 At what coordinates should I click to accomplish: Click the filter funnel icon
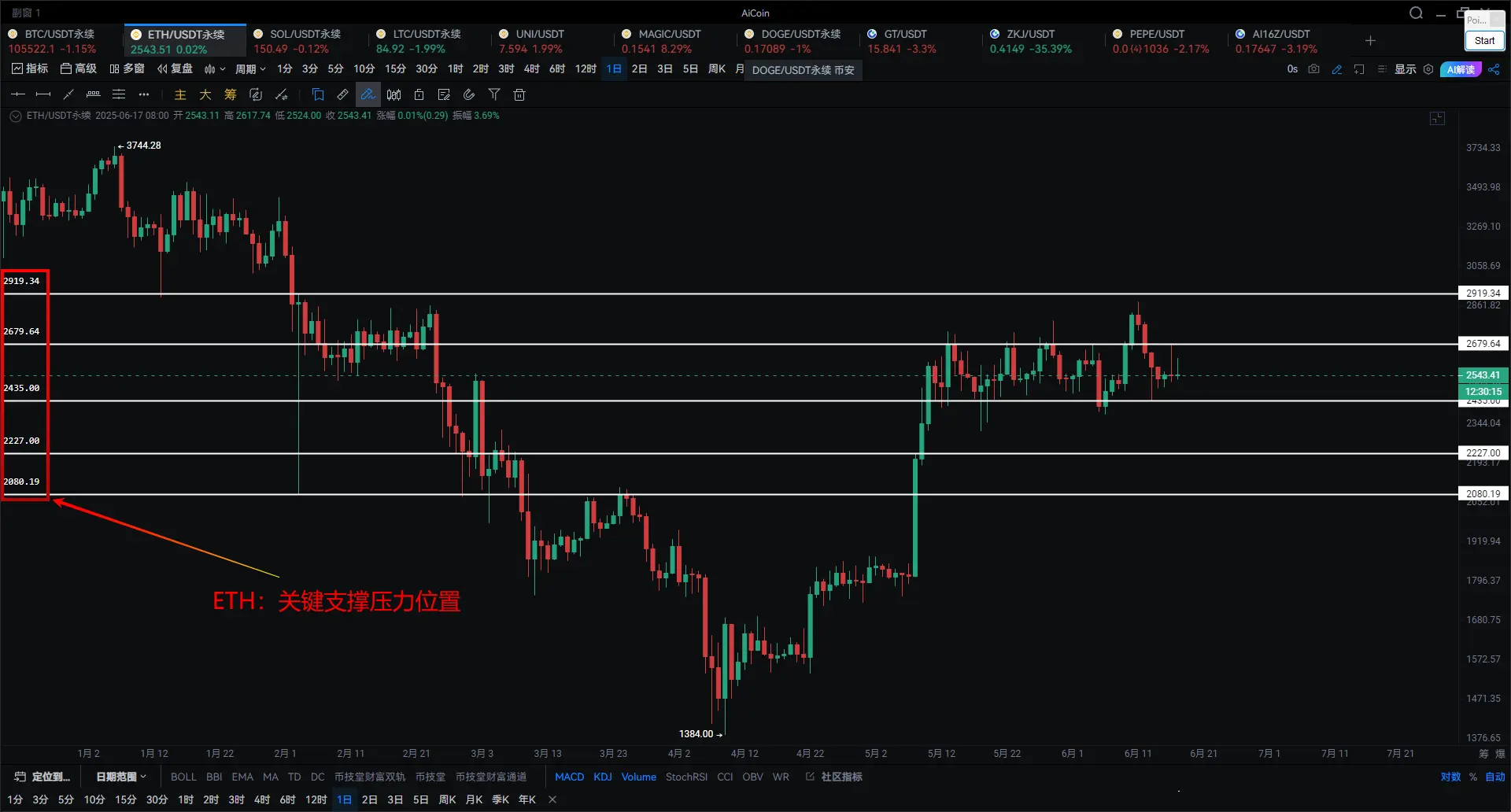coord(494,94)
